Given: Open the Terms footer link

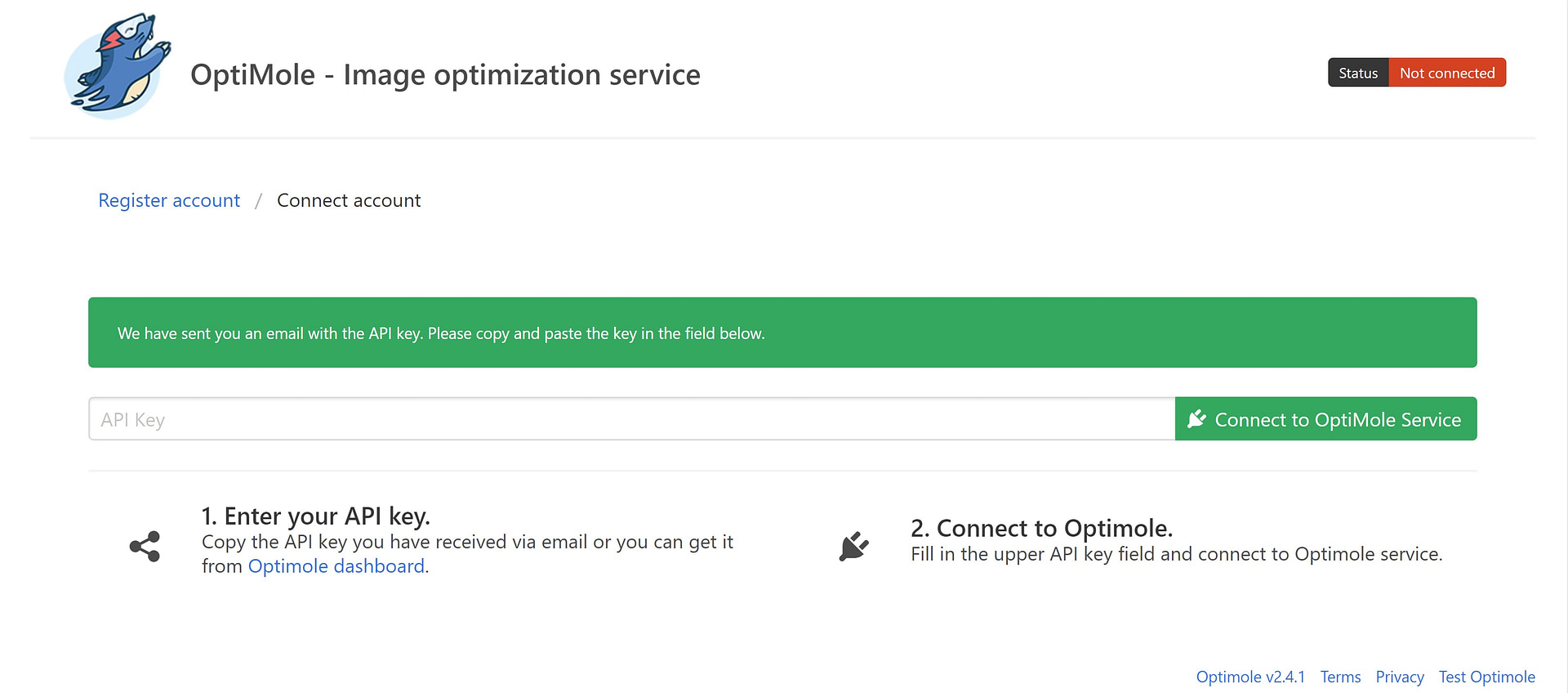Looking at the screenshot, I should tap(1340, 677).
